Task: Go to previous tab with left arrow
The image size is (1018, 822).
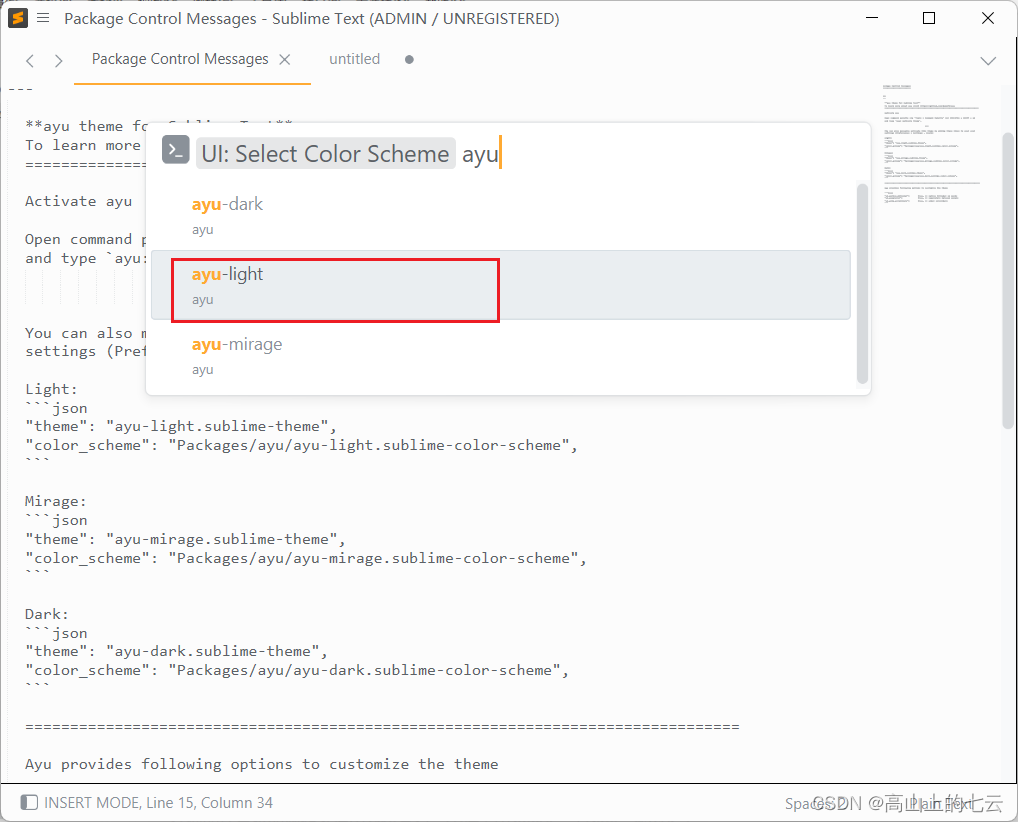Action: pyautogui.click(x=30, y=60)
